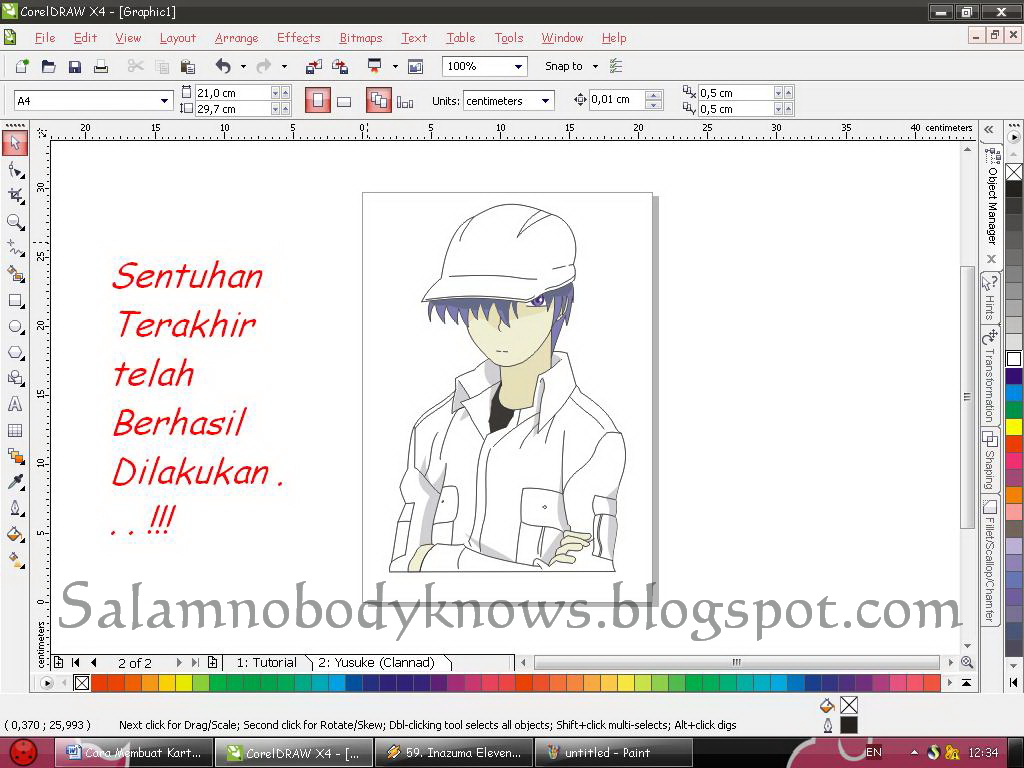
Task: Select the Interactive Blend tool
Action: pos(15,456)
